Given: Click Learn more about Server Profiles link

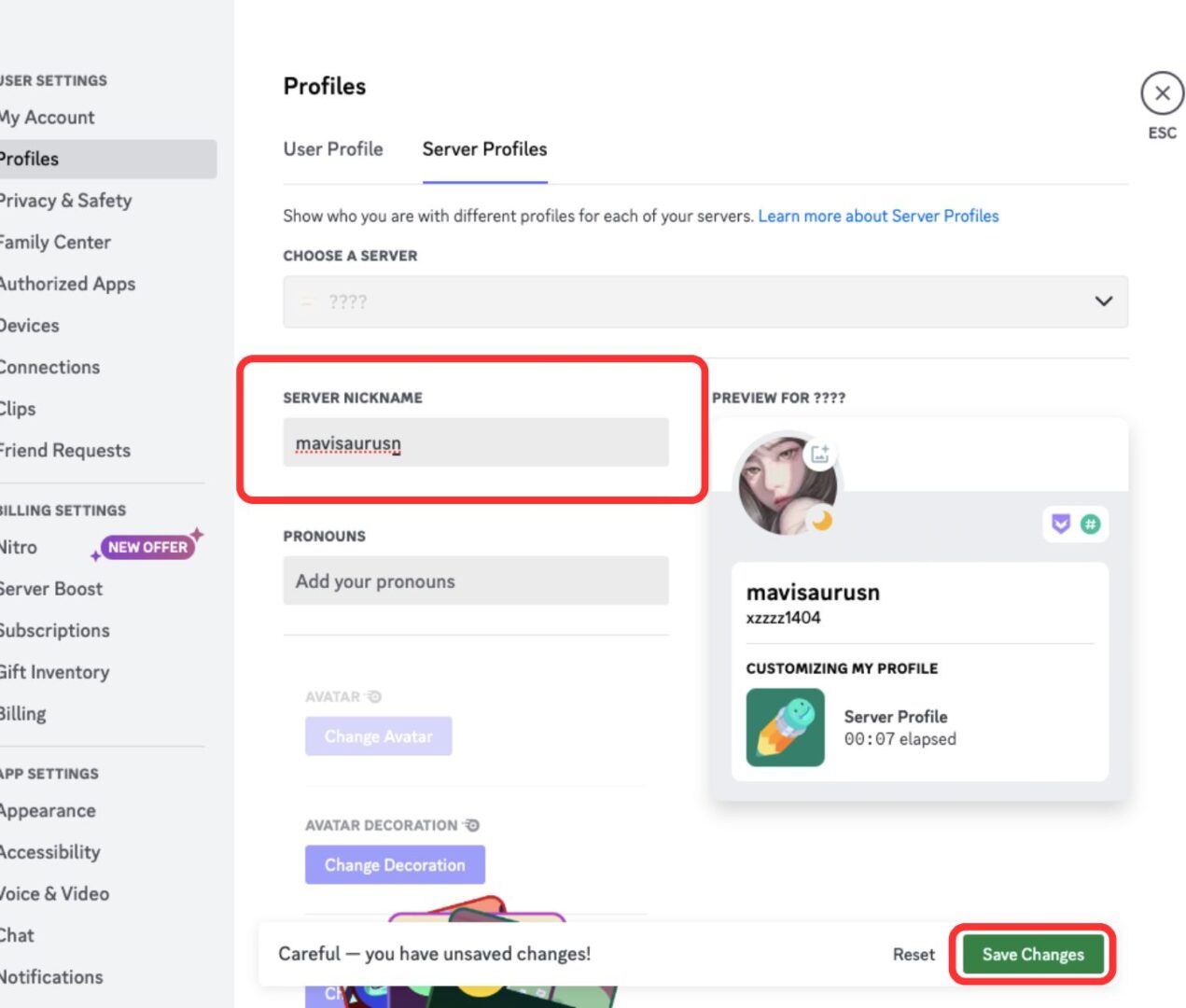Looking at the screenshot, I should (x=878, y=216).
